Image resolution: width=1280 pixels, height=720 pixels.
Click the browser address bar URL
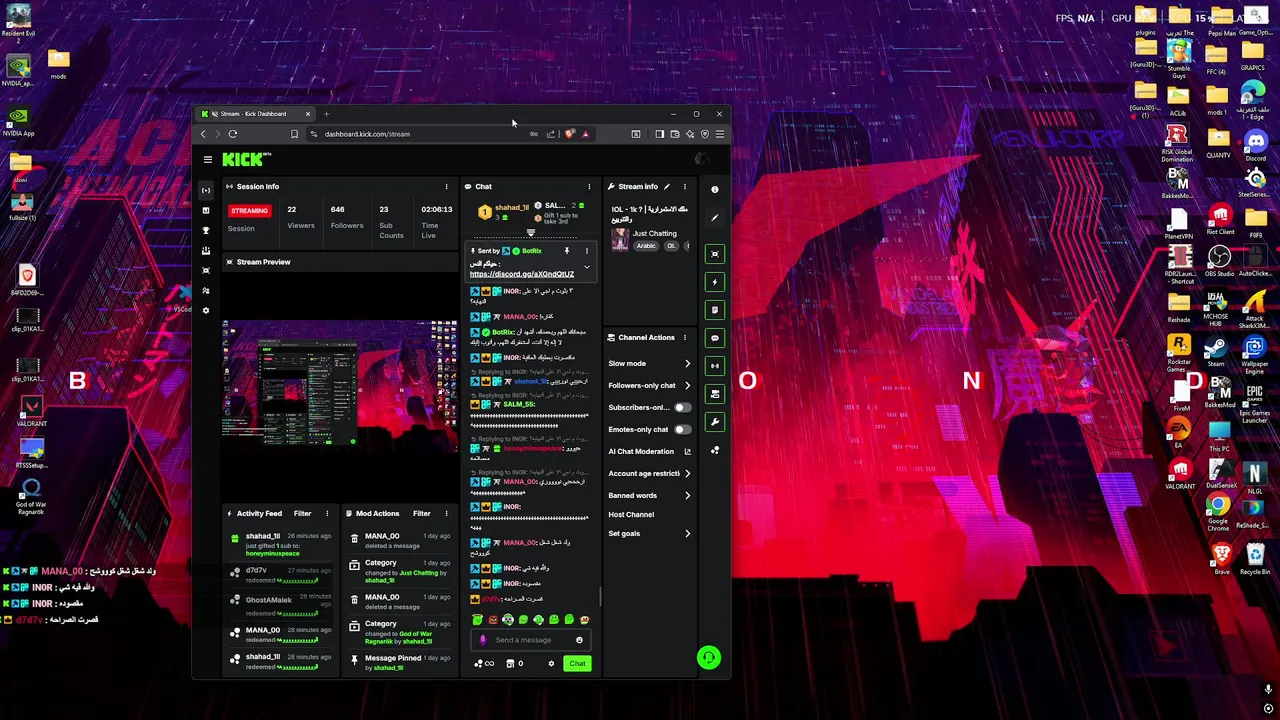(367, 134)
